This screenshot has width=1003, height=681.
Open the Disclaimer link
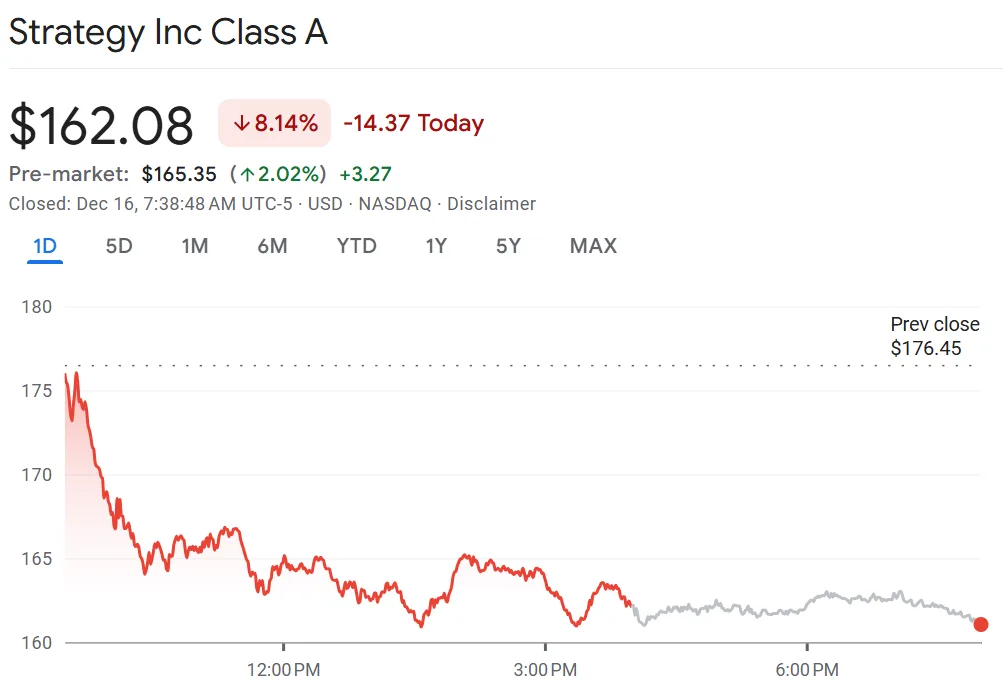(491, 204)
